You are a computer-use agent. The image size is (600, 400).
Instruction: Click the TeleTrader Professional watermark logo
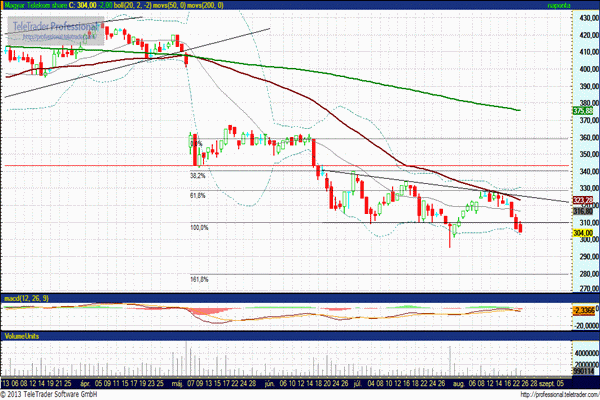(x=56, y=31)
